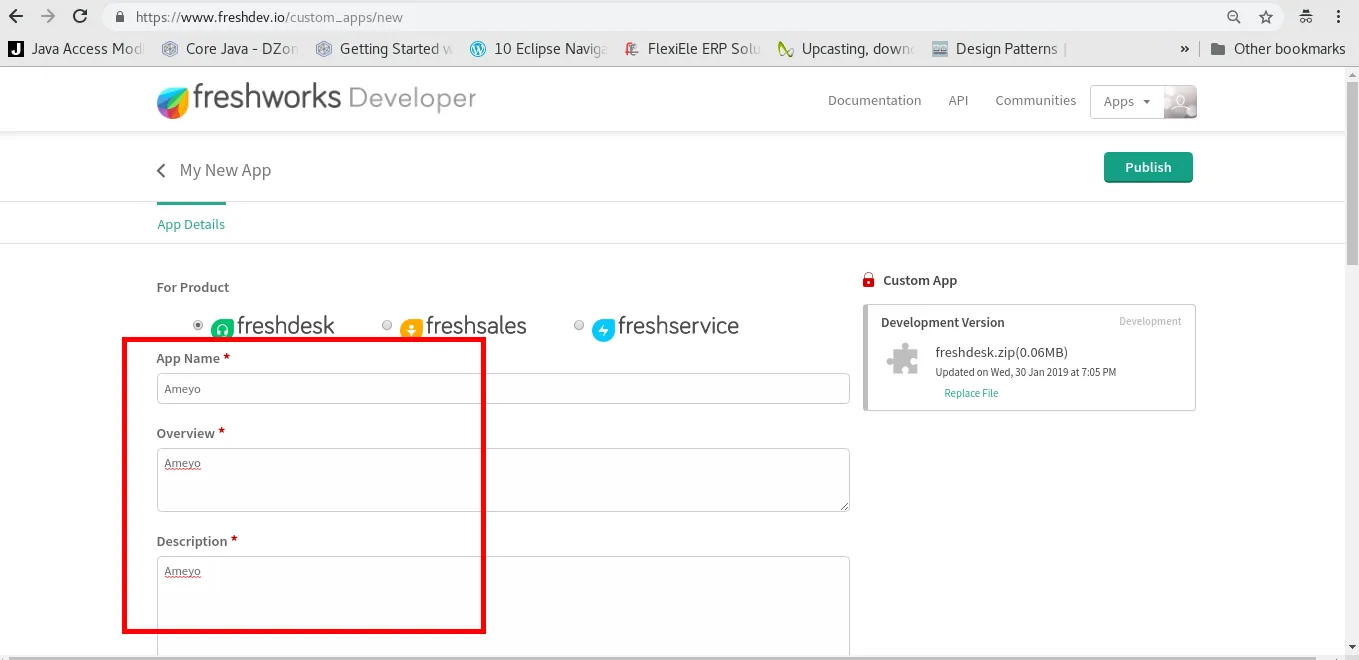Expand the Apps dropdown in header

(x=1127, y=101)
